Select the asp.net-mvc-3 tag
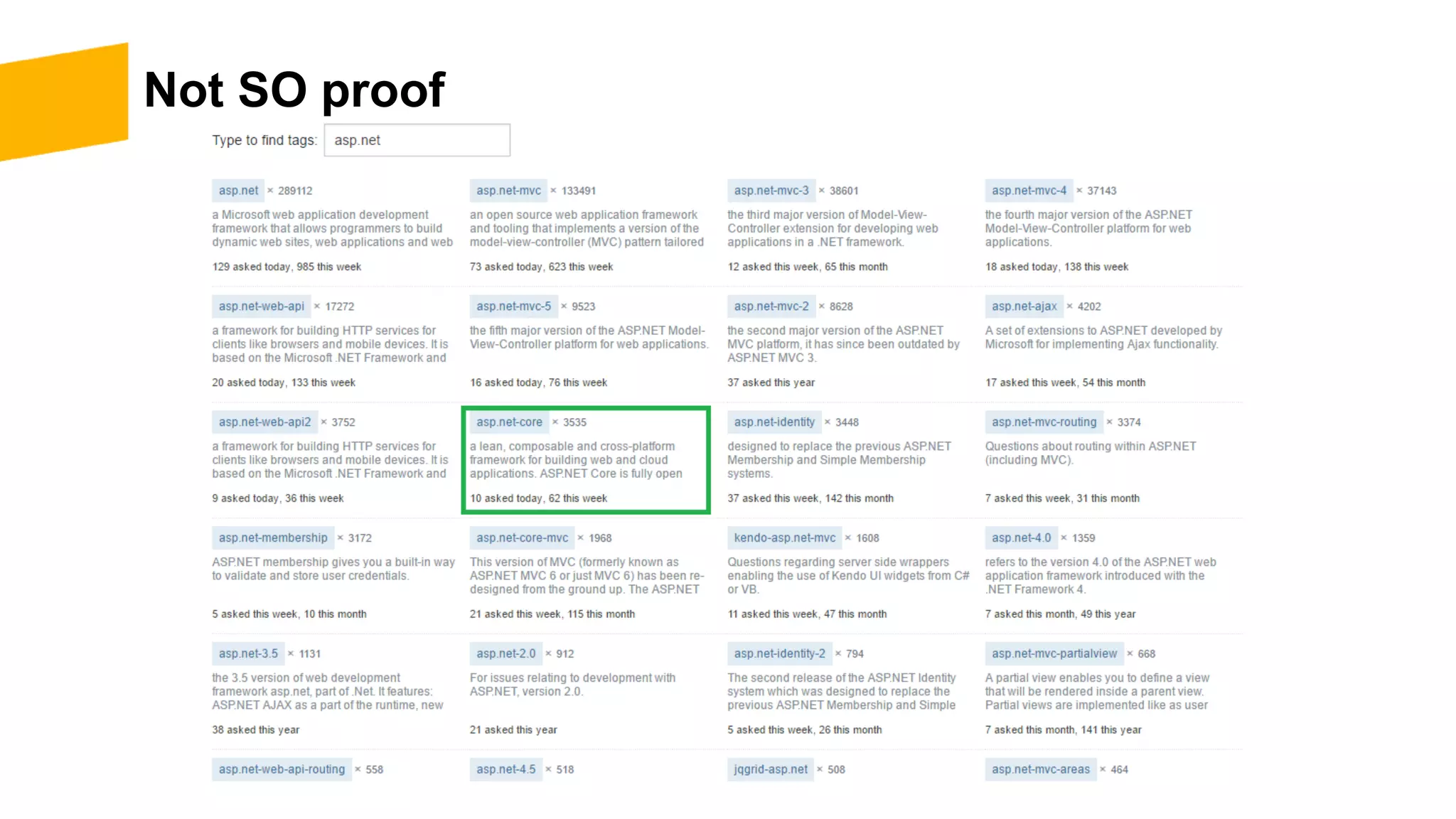 coord(771,191)
